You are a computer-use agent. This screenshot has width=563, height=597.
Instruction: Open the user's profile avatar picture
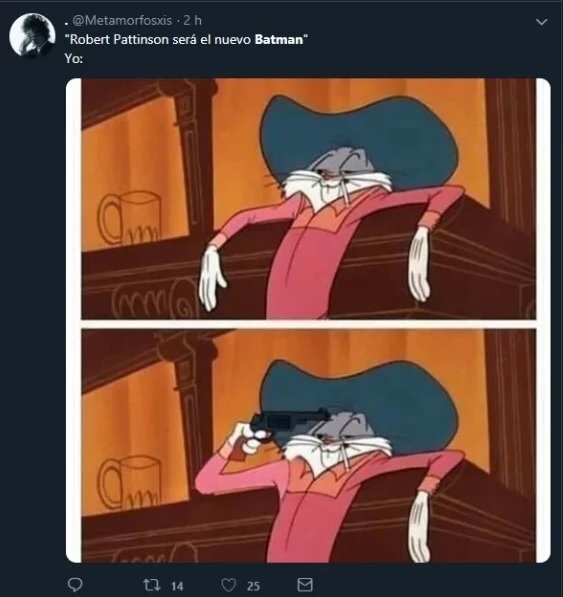(32, 35)
